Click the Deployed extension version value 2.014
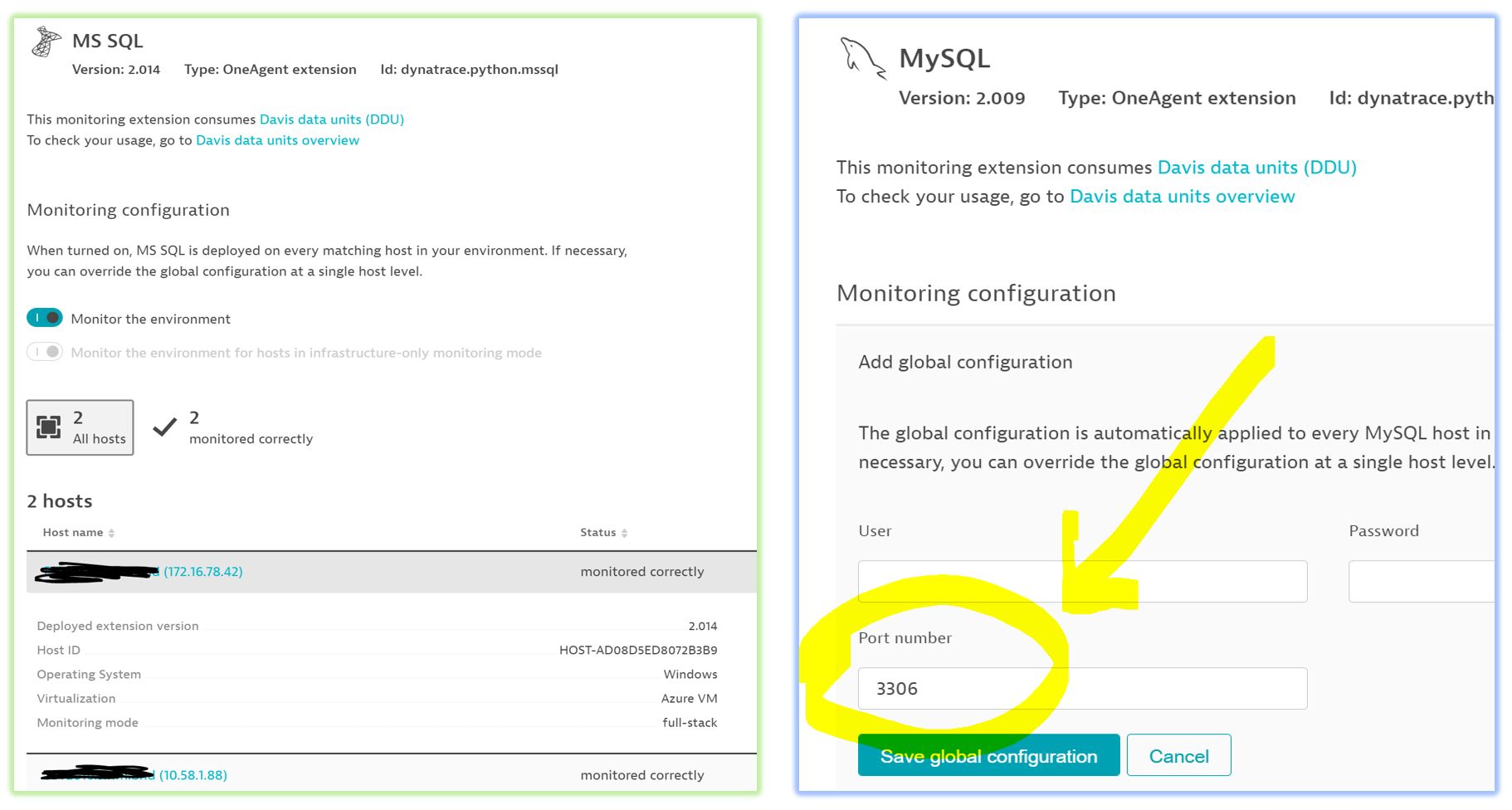 pyautogui.click(x=703, y=627)
